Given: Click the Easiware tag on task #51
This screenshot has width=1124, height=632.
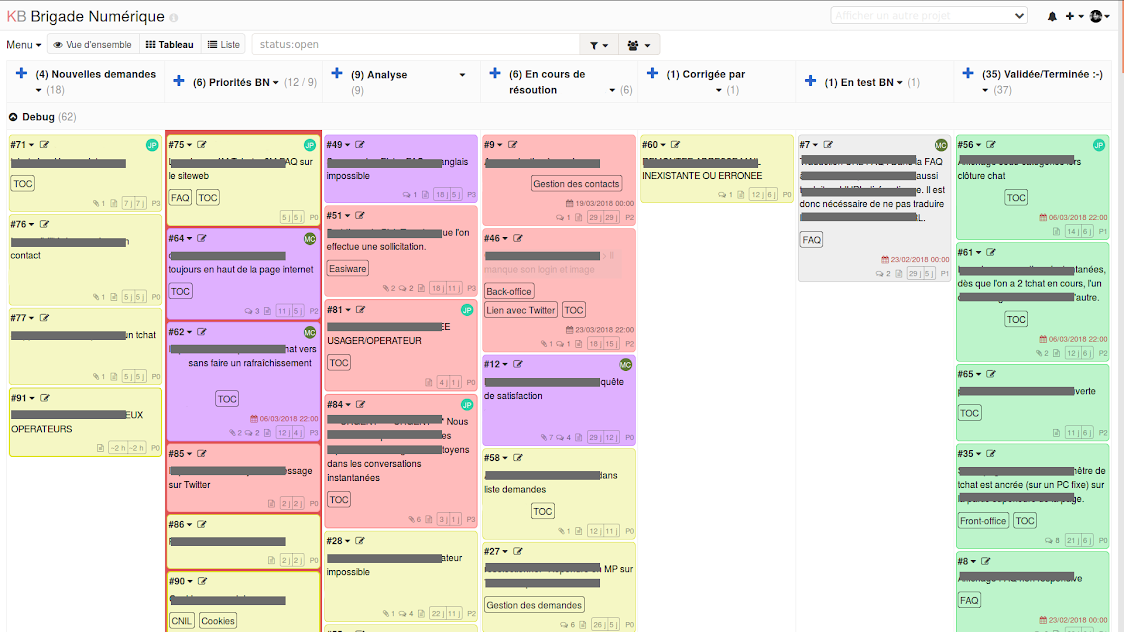Looking at the screenshot, I should (x=348, y=269).
